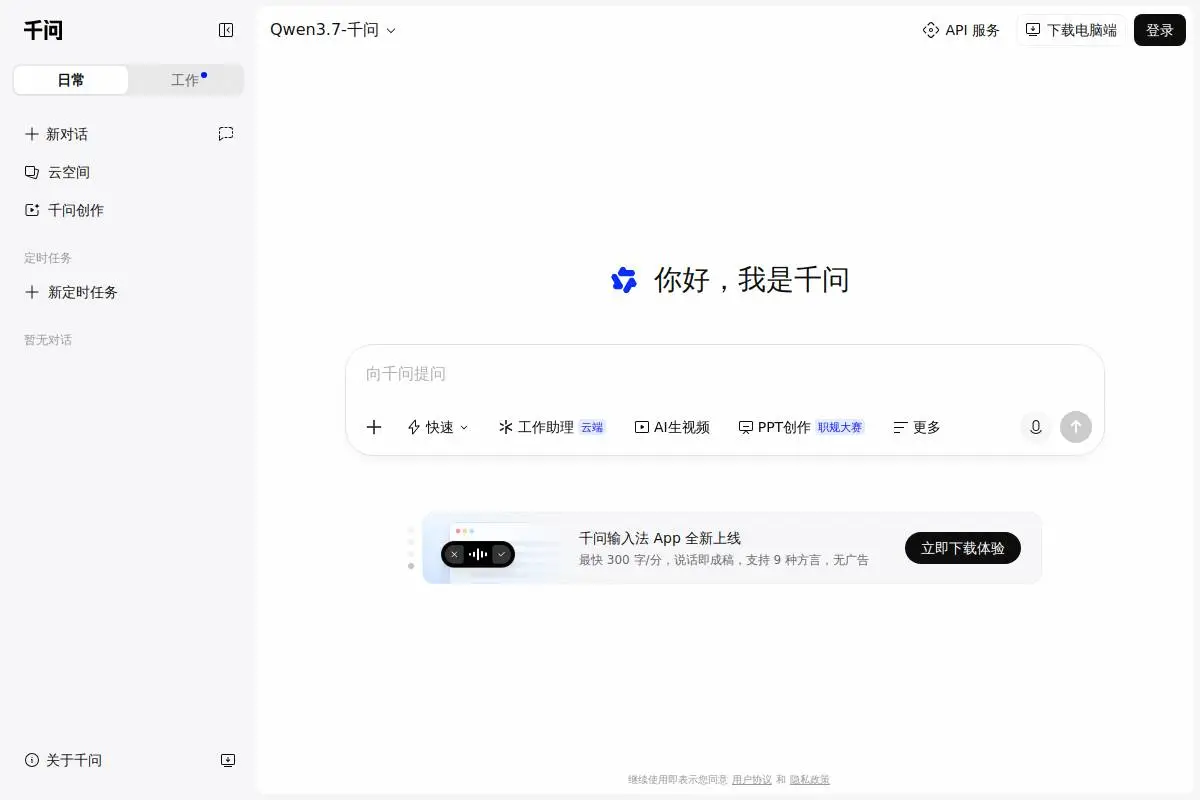Open API 服务
Screen dimensions: 1200x800
[961, 30]
